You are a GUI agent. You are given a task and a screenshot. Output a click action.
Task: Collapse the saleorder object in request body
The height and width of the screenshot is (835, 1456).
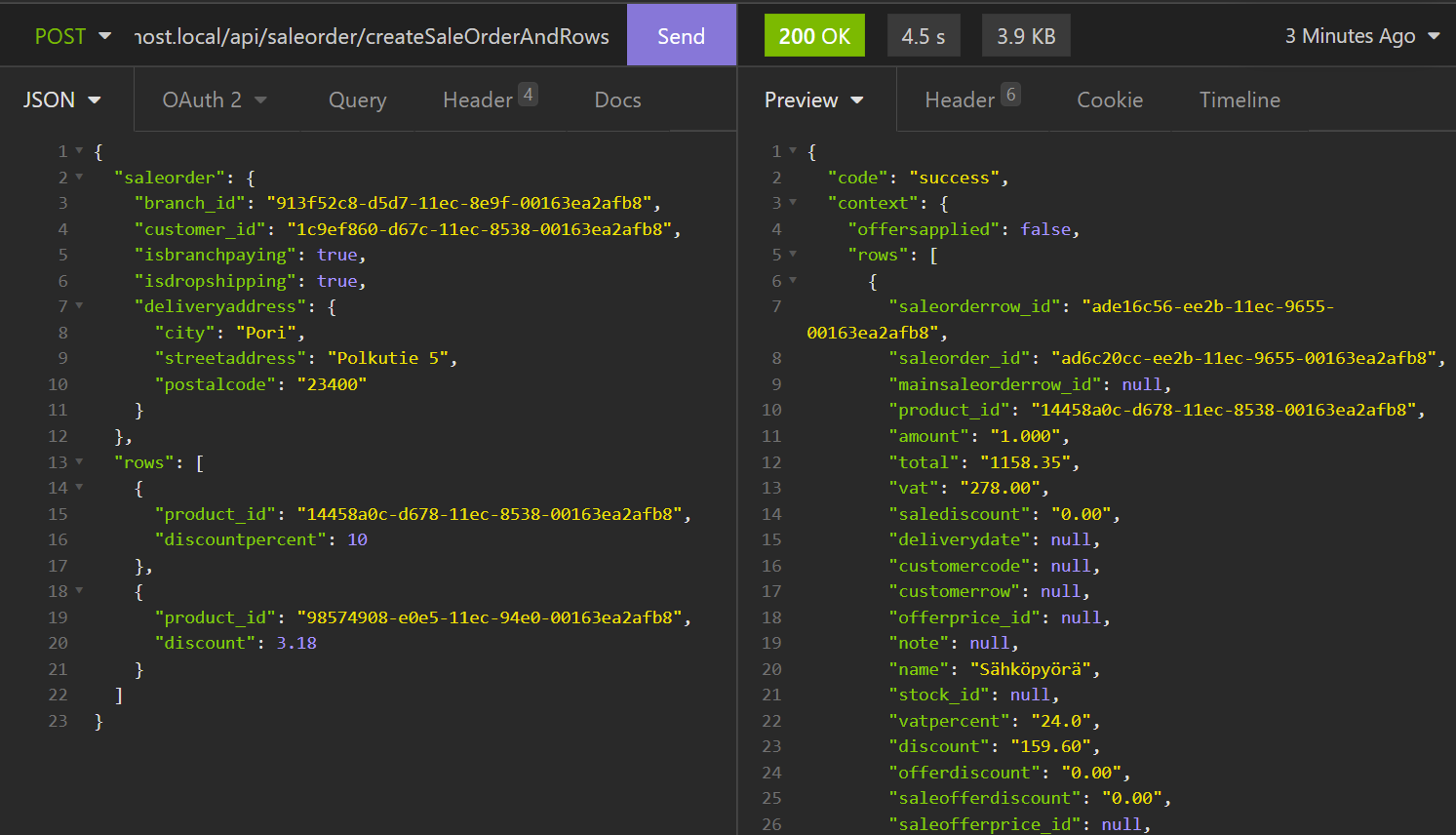pyautogui.click(x=79, y=178)
